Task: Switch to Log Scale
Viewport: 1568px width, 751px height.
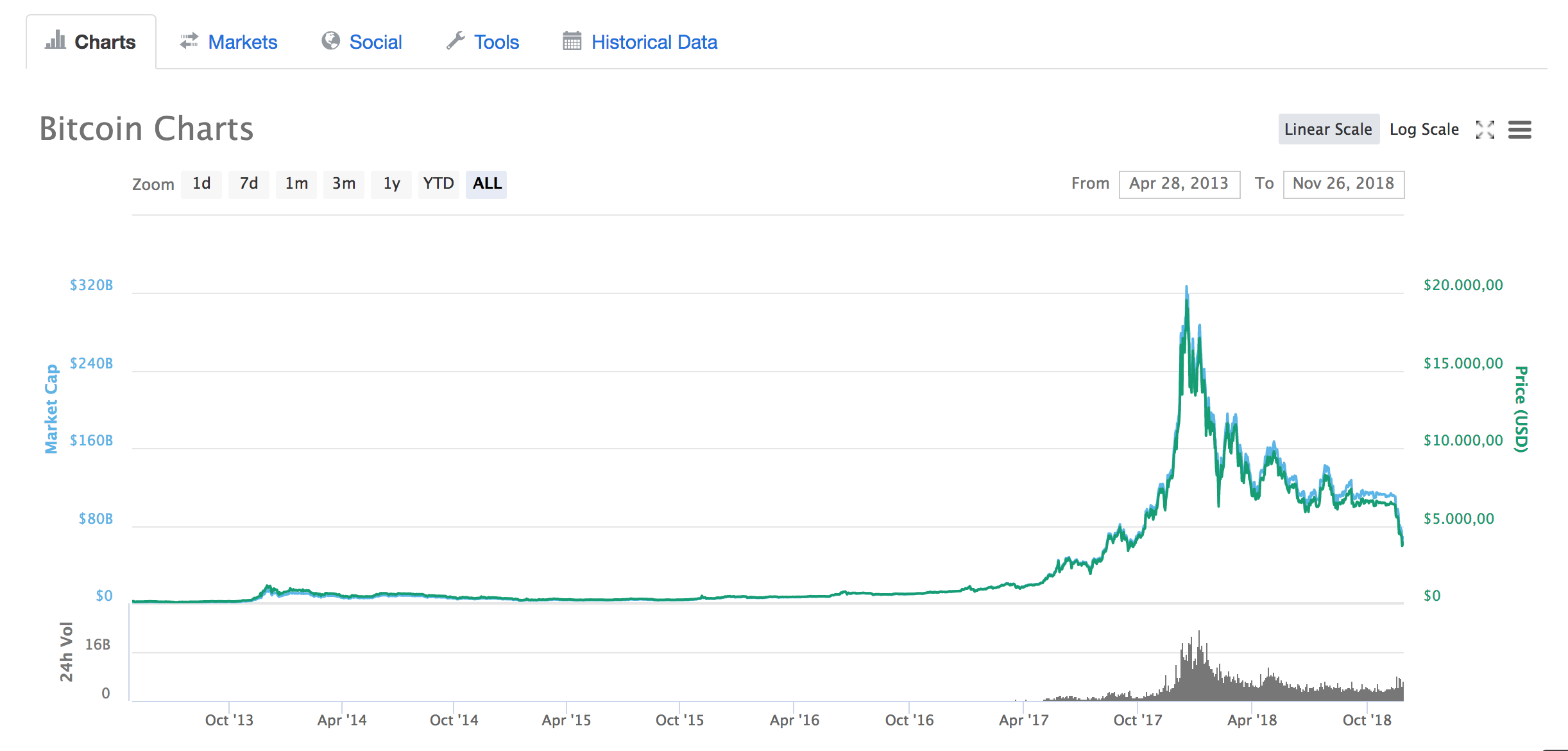Action: 1424,130
